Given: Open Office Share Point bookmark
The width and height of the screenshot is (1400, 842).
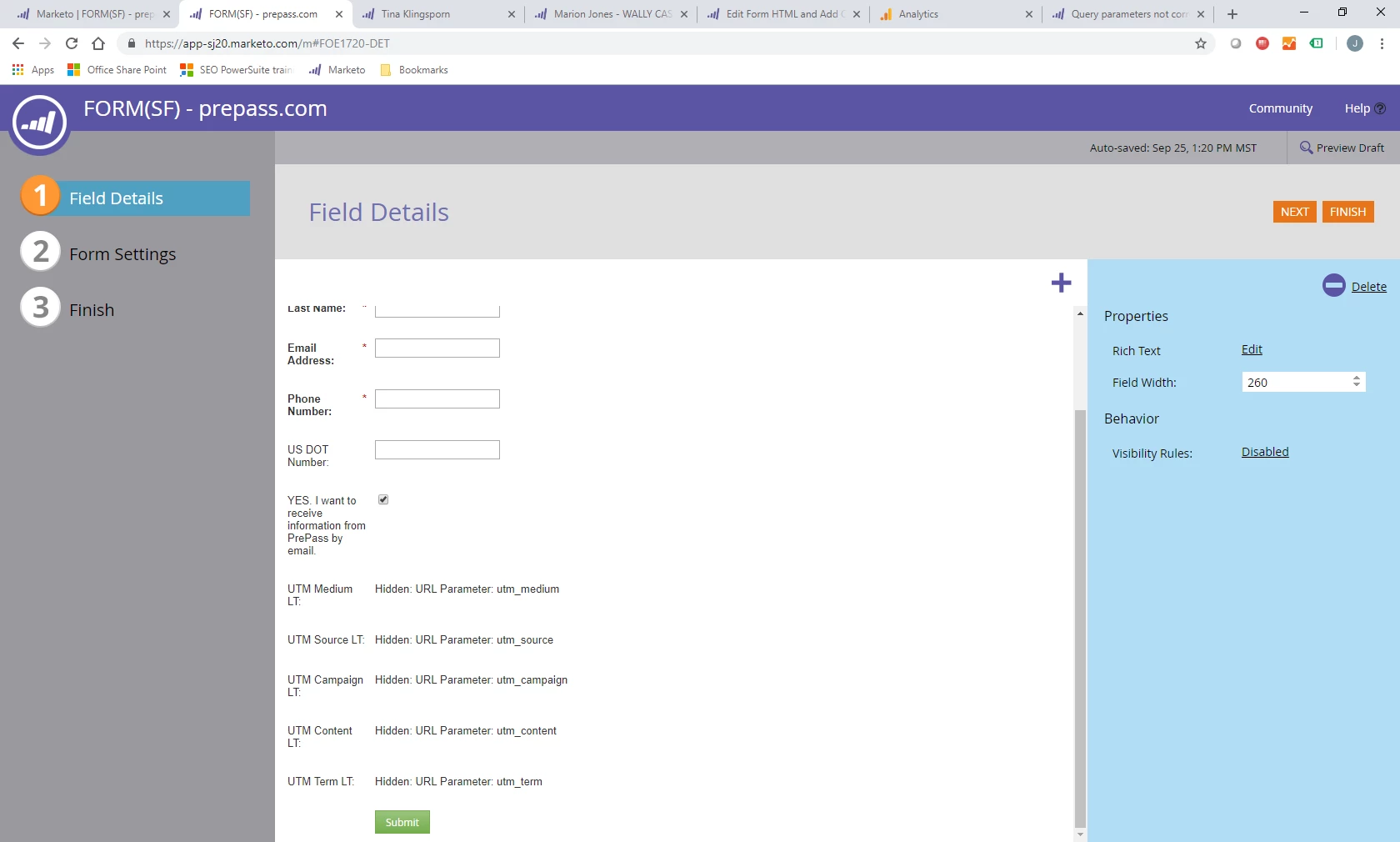Looking at the screenshot, I should (x=117, y=70).
